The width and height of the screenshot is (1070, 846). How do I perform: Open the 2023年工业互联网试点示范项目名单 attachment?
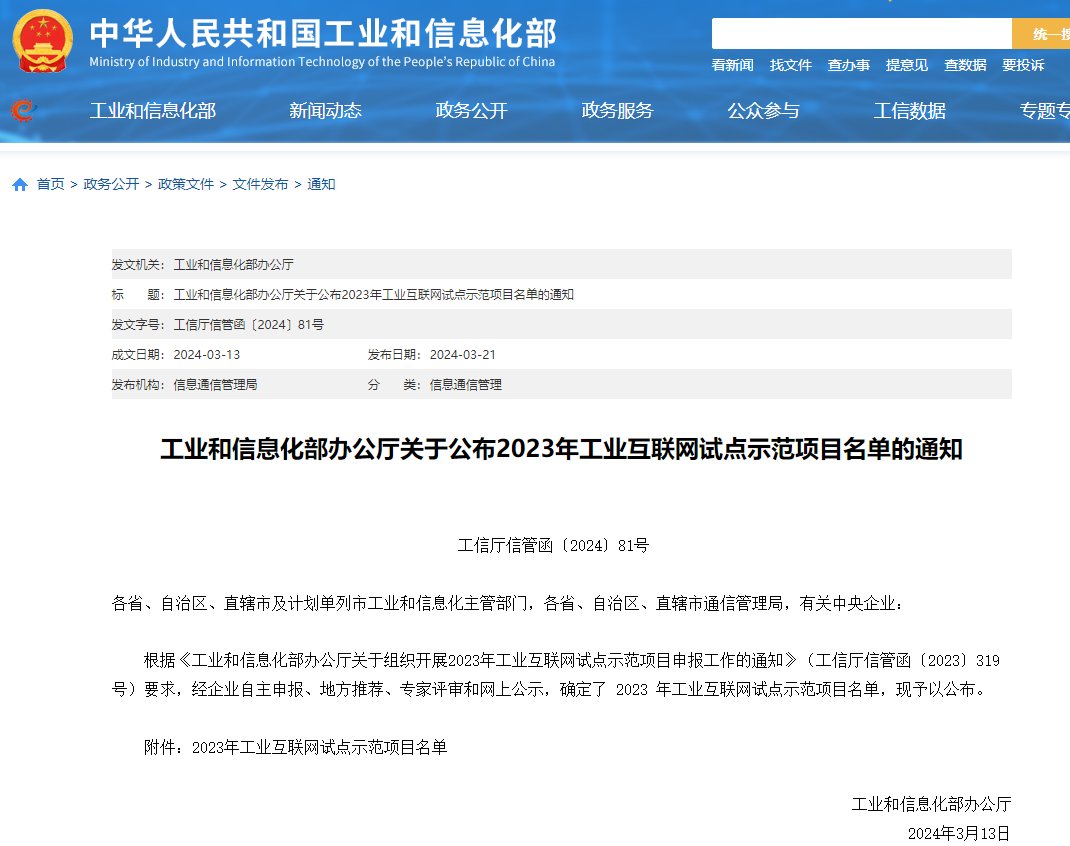pos(319,748)
